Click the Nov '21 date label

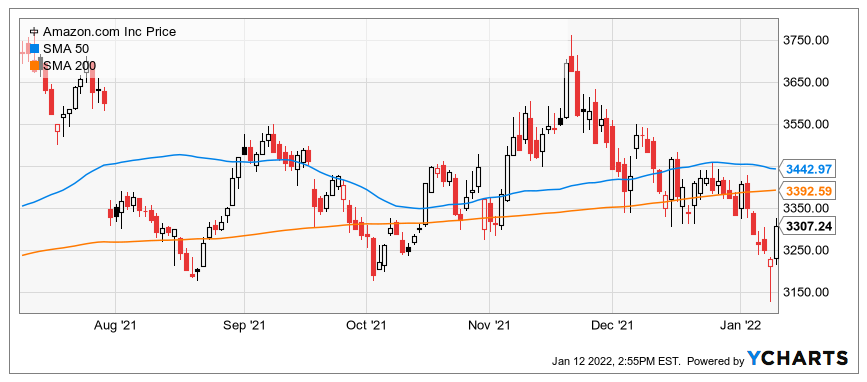point(490,325)
